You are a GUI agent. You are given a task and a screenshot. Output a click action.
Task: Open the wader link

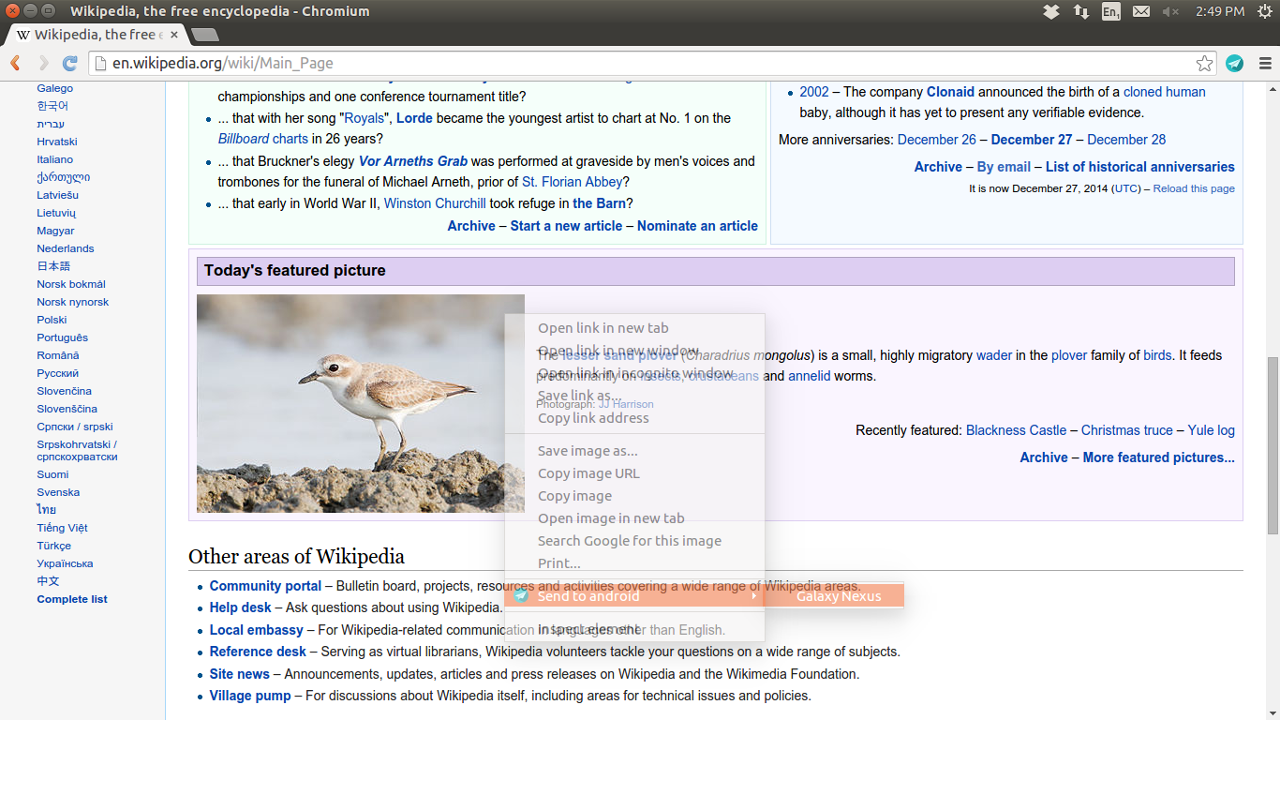pos(994,356)
